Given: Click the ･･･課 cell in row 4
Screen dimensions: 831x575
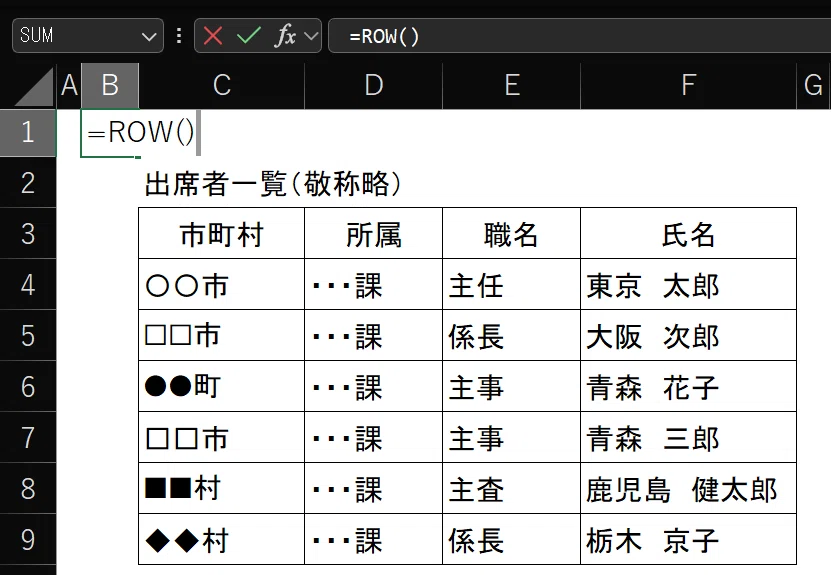Looking at the screenshot, I should click(374, 285).
